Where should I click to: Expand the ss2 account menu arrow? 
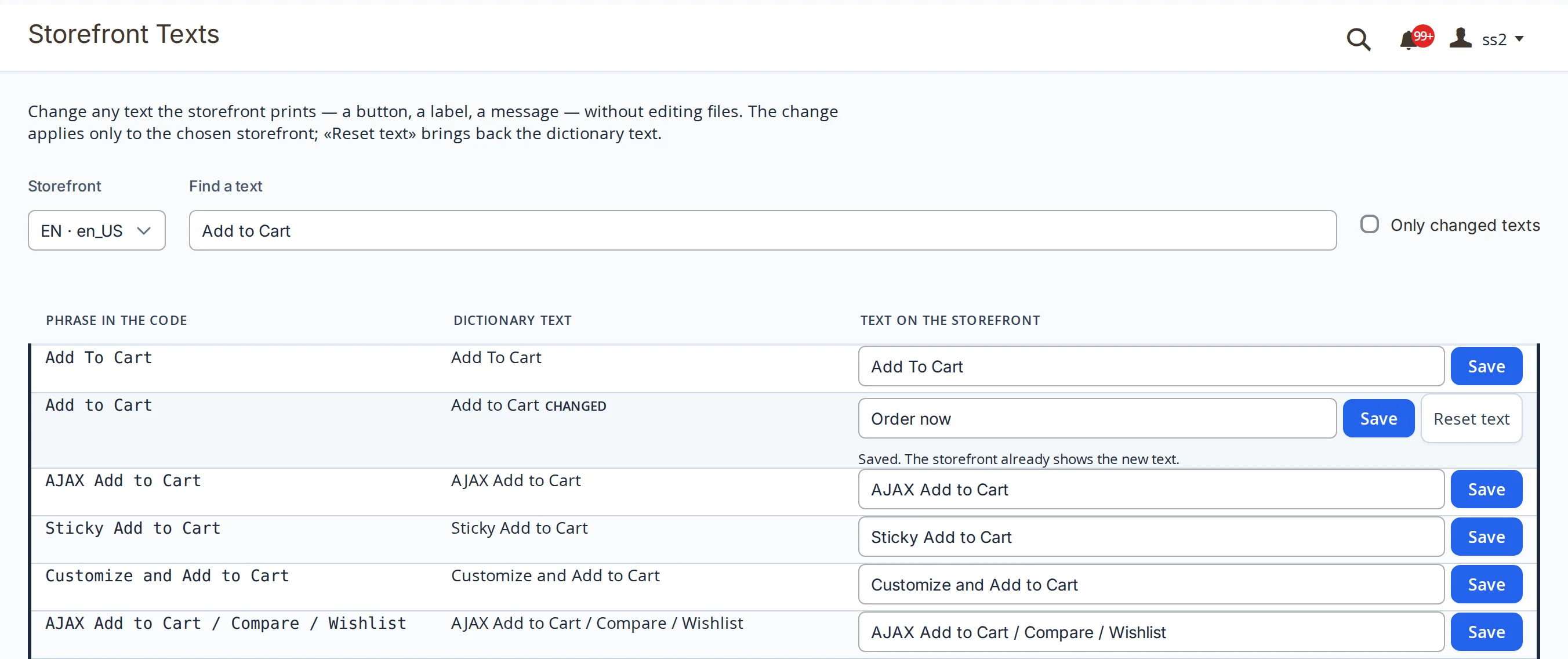(x=1519, y=39)
